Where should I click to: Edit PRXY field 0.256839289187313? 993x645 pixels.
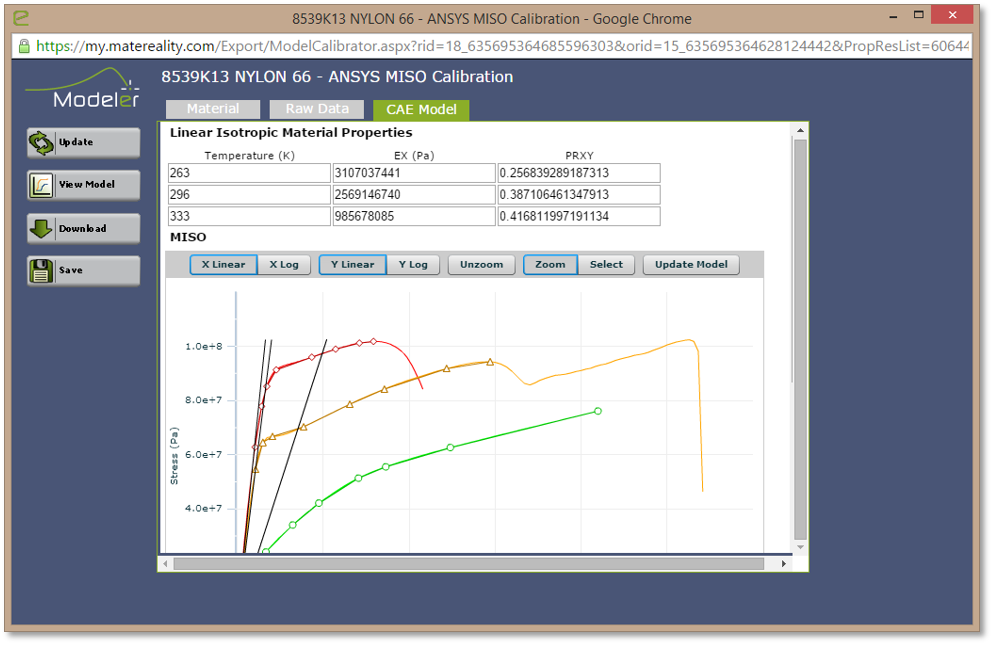click(579, 173)
